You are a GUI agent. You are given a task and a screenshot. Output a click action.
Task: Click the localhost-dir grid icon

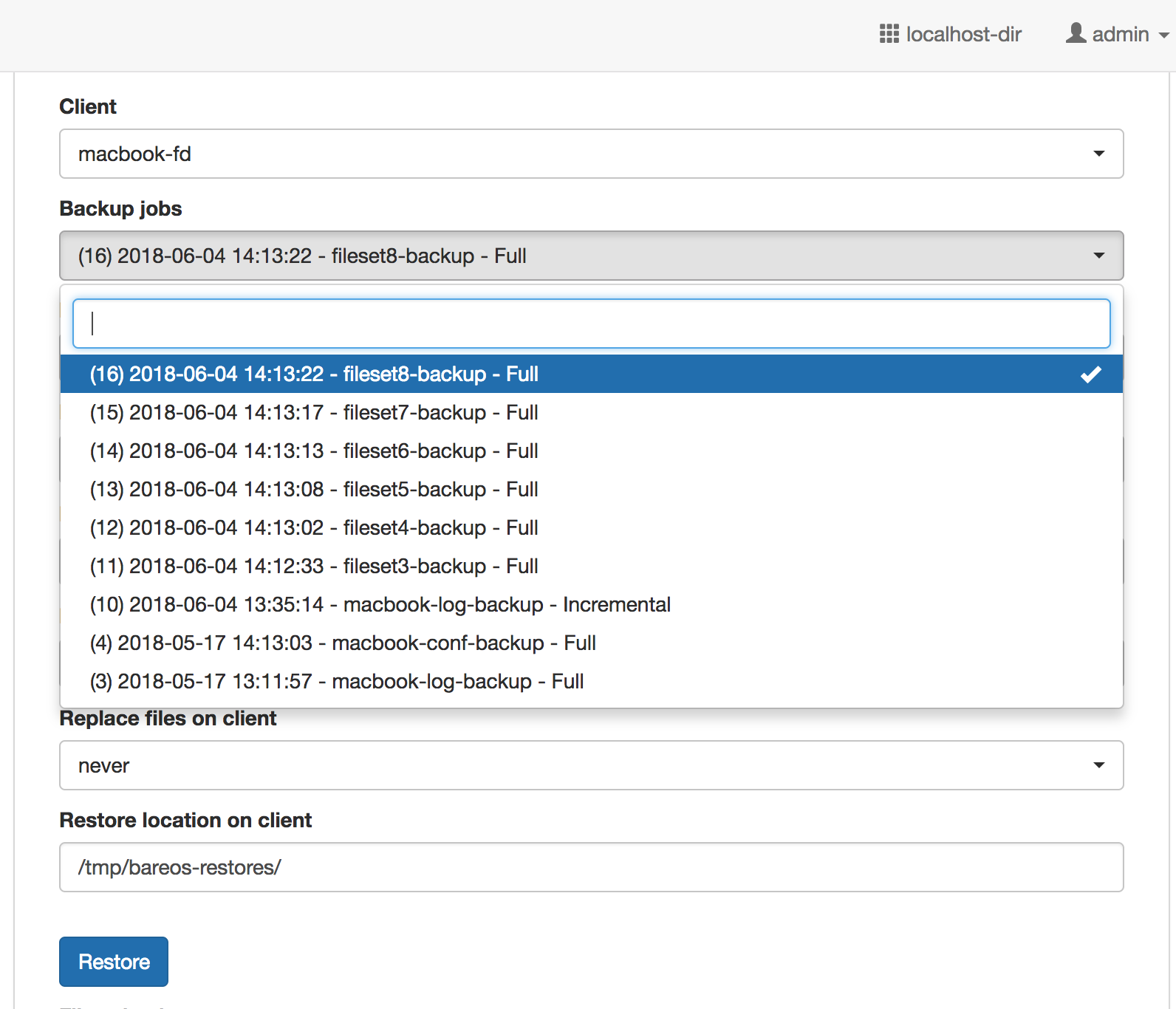pyautogui.click(x=889, y=34)
